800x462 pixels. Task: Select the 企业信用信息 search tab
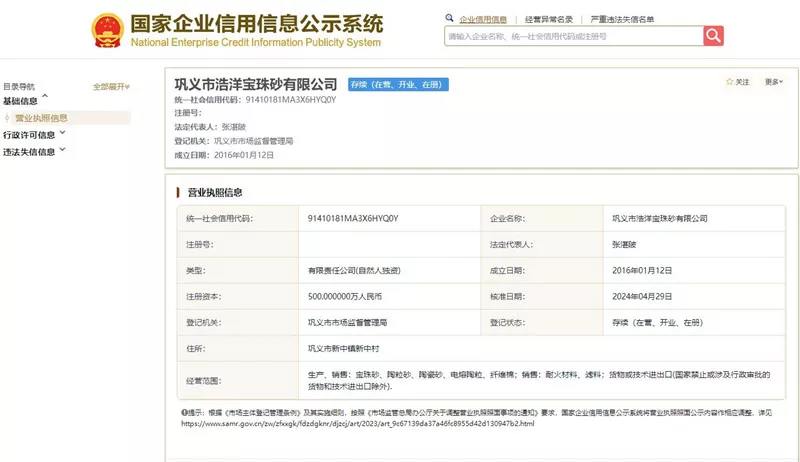pos(483,19)
